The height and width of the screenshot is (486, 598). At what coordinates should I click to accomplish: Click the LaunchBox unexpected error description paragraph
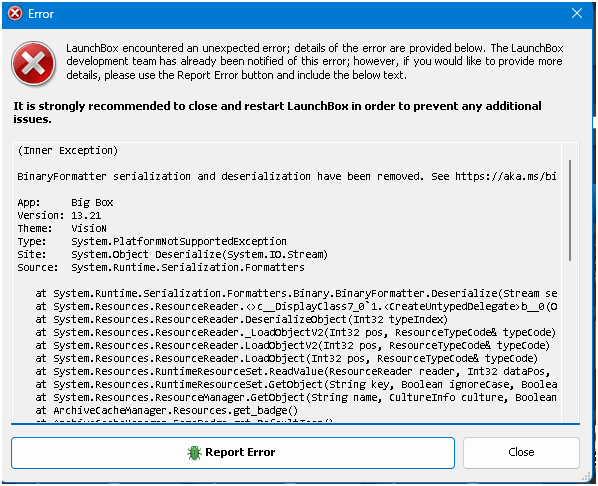click(x=315, y=61)
